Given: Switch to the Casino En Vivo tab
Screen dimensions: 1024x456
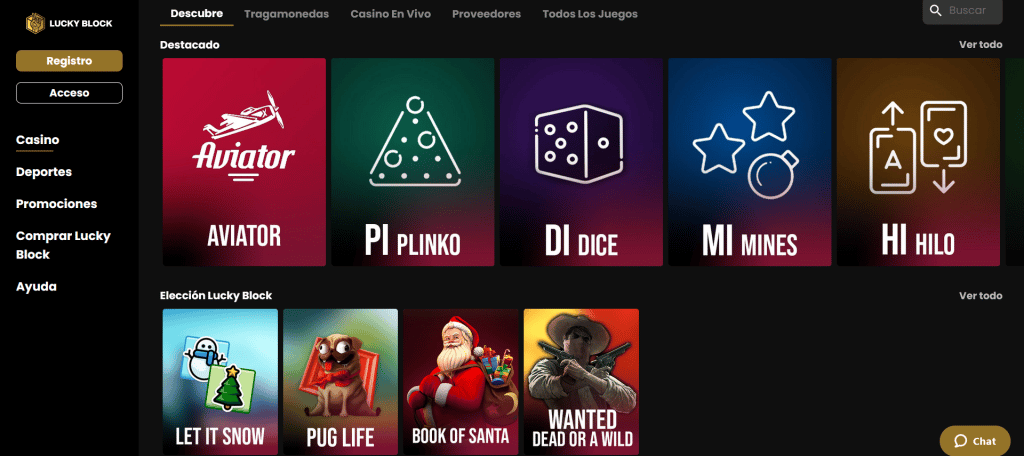Looking at the screenshot, I should (x=391, y=14).
